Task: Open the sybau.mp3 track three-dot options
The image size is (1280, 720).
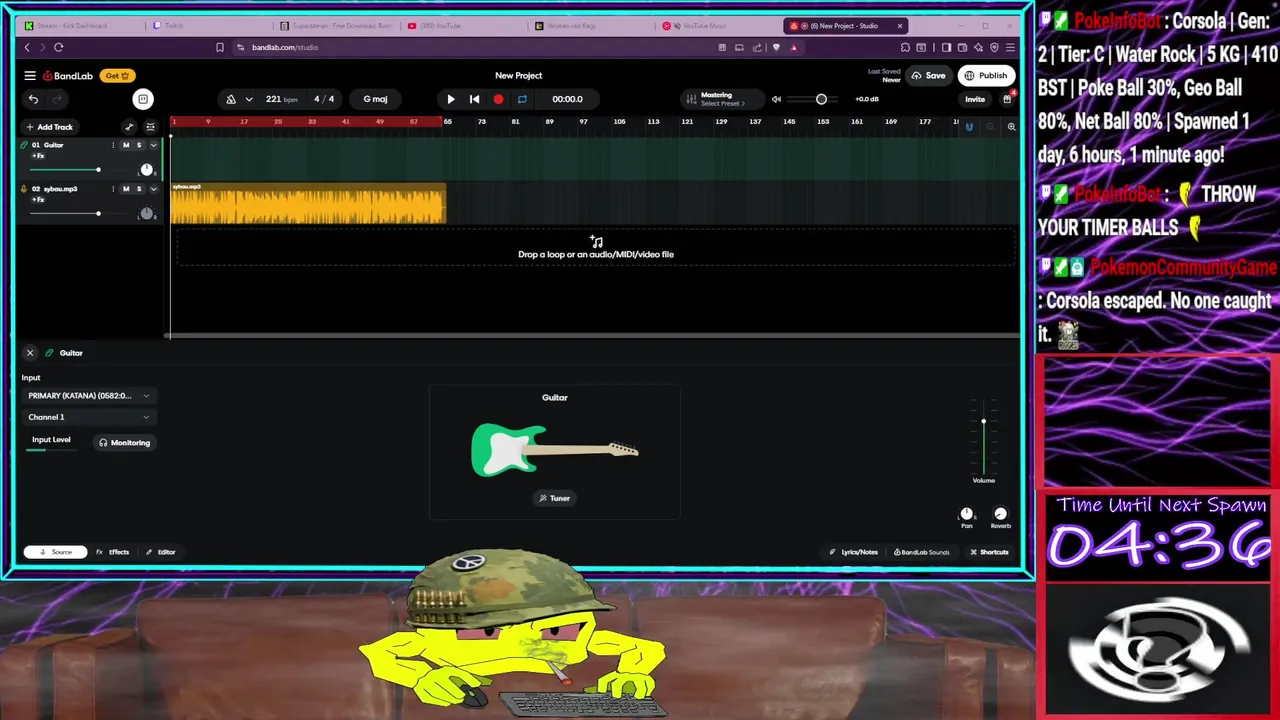Action: [x=113, y=189]
